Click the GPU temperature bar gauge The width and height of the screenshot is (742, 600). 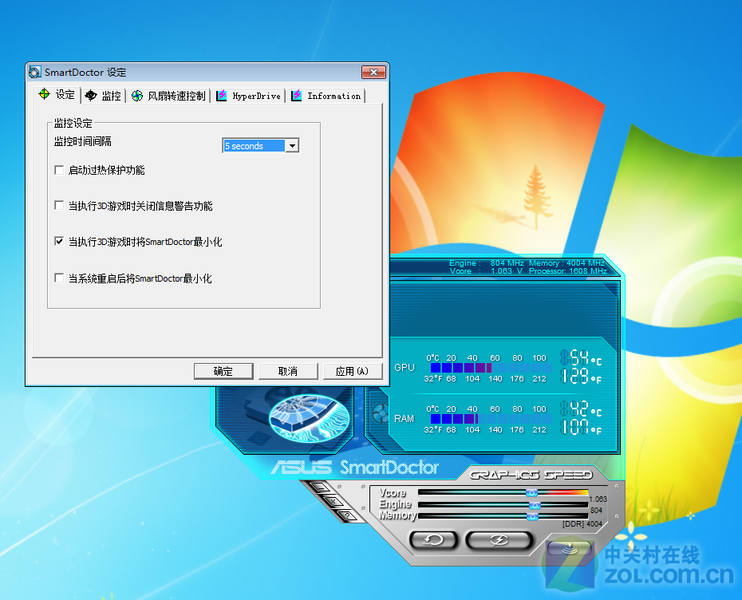[491, 368]
